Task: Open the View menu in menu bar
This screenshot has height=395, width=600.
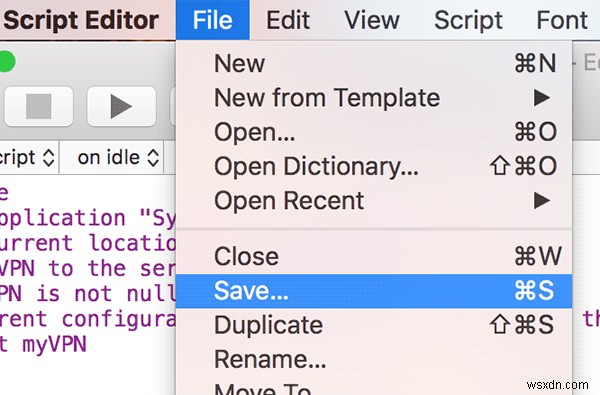Action: [372, 20]
